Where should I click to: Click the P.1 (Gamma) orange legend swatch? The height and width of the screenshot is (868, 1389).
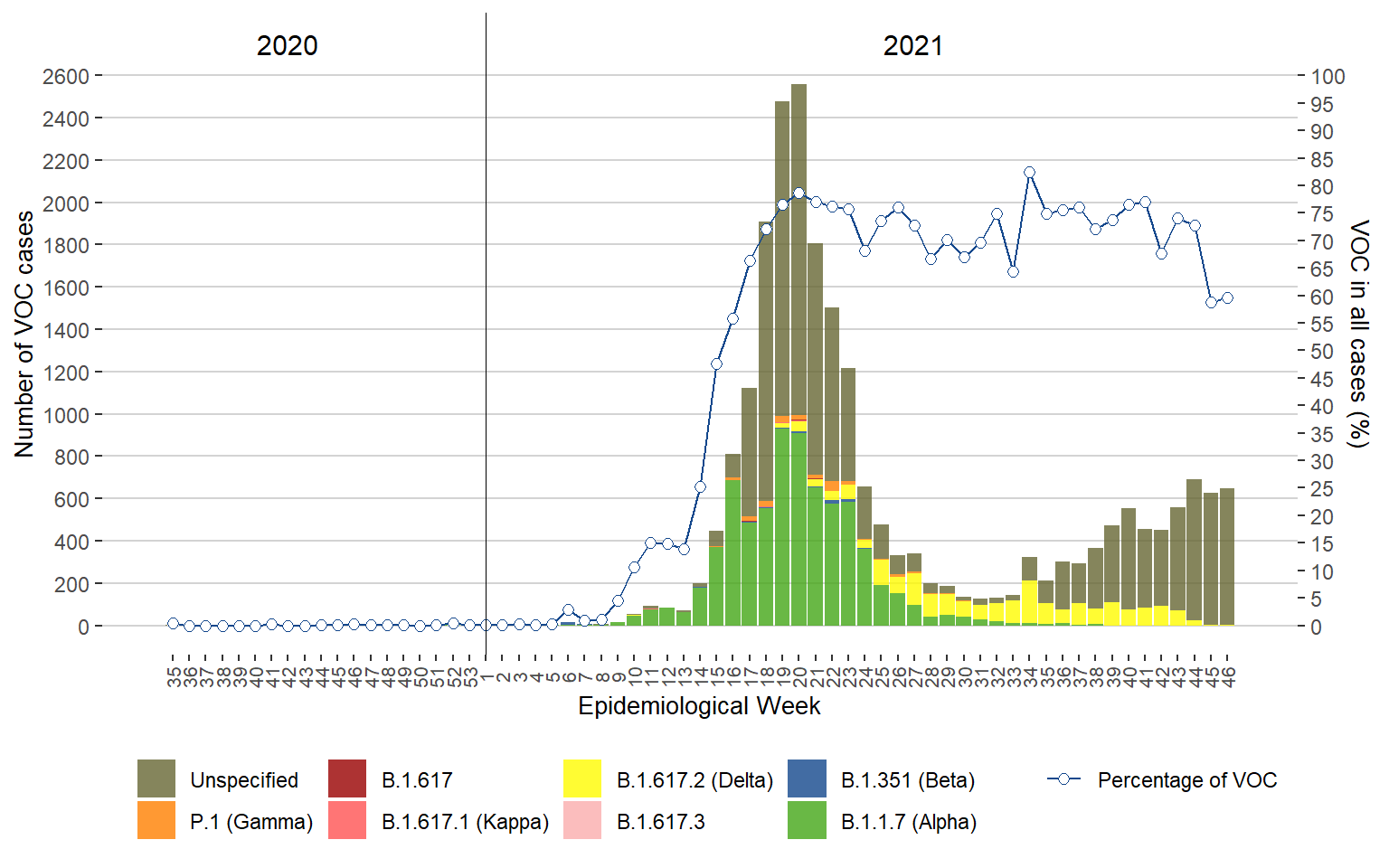coord(156,820)
